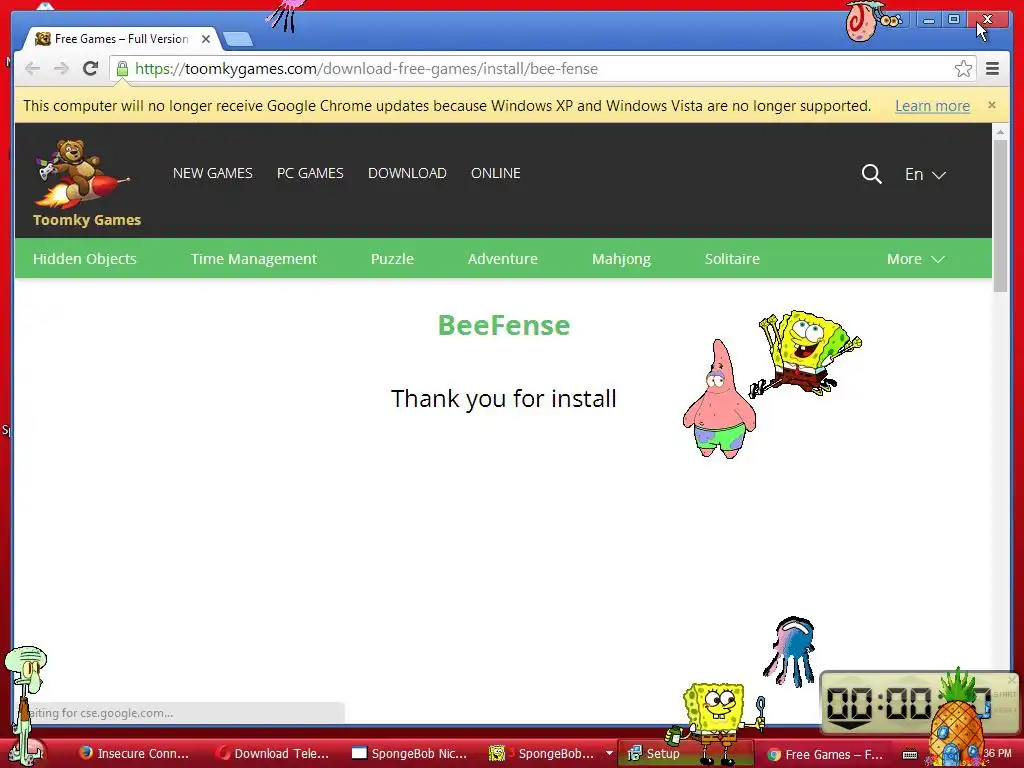Screen dimensions: 1024x768
Task: Go to the Time Management category
Action: [253, 259]
